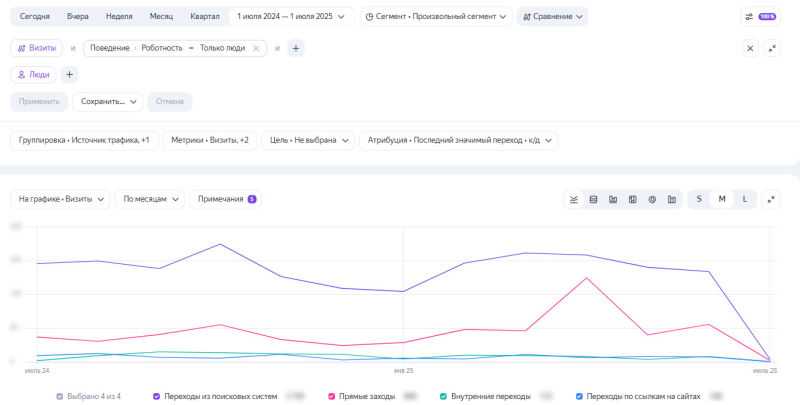
Task: Open the date range 1 июля 2024 dropdown
Action: pos(291,16)
